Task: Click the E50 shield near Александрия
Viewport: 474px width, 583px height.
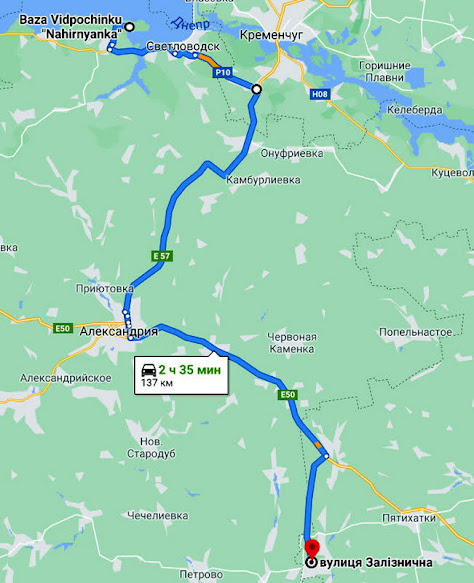Action: (62, 328)
